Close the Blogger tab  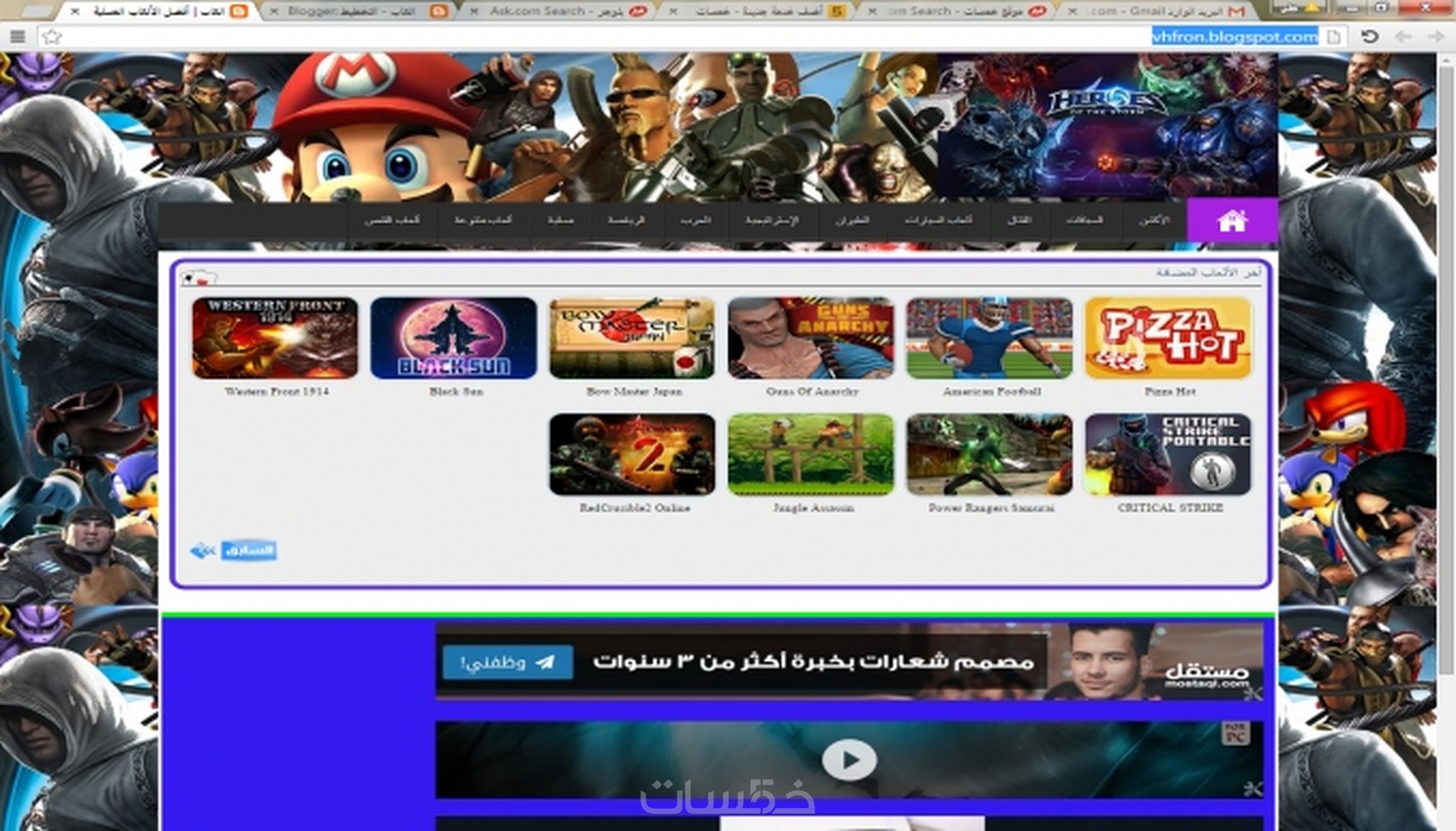[x=273, y=11]
